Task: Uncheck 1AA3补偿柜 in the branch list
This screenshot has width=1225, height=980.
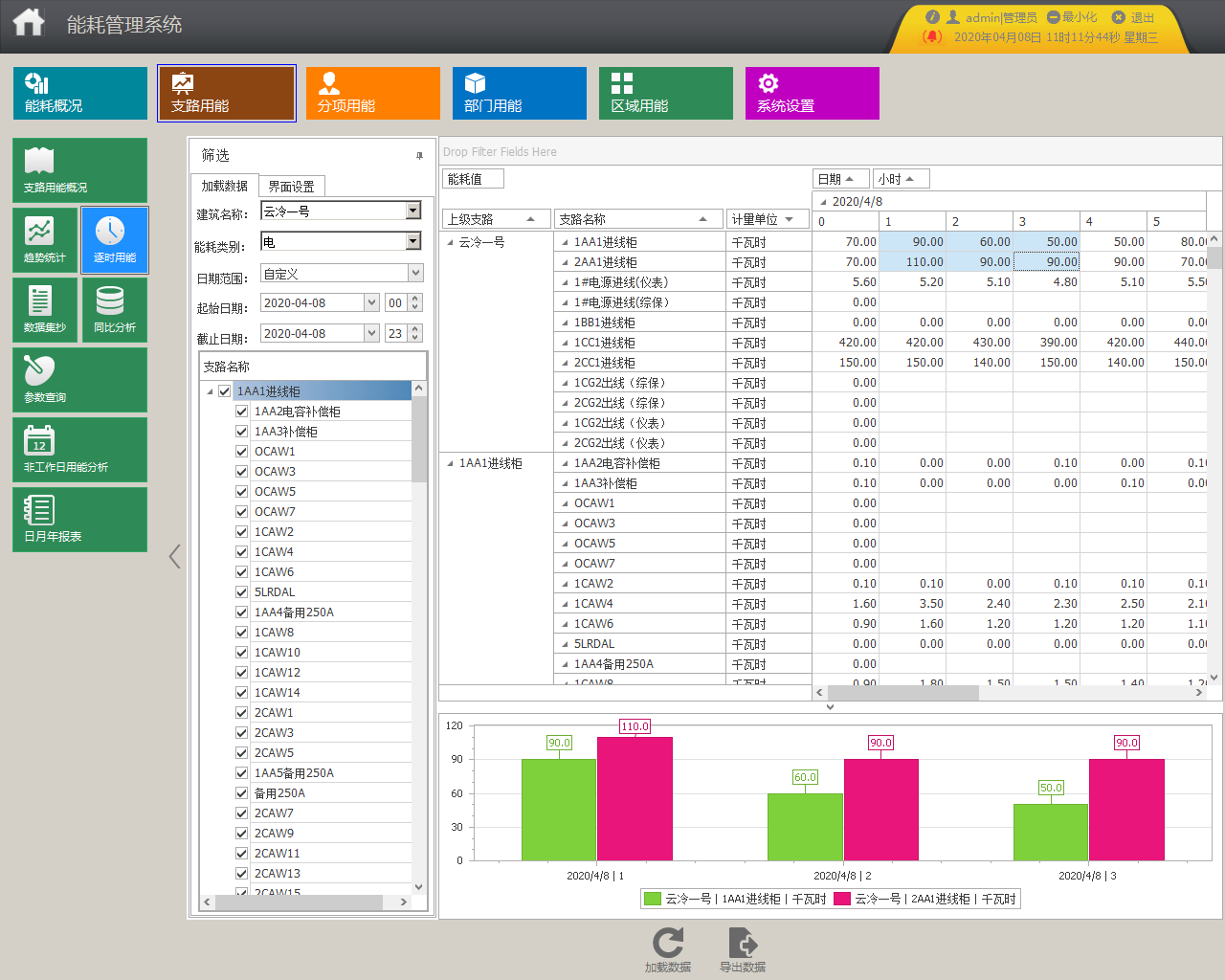Action: click(x=242, y=431)
